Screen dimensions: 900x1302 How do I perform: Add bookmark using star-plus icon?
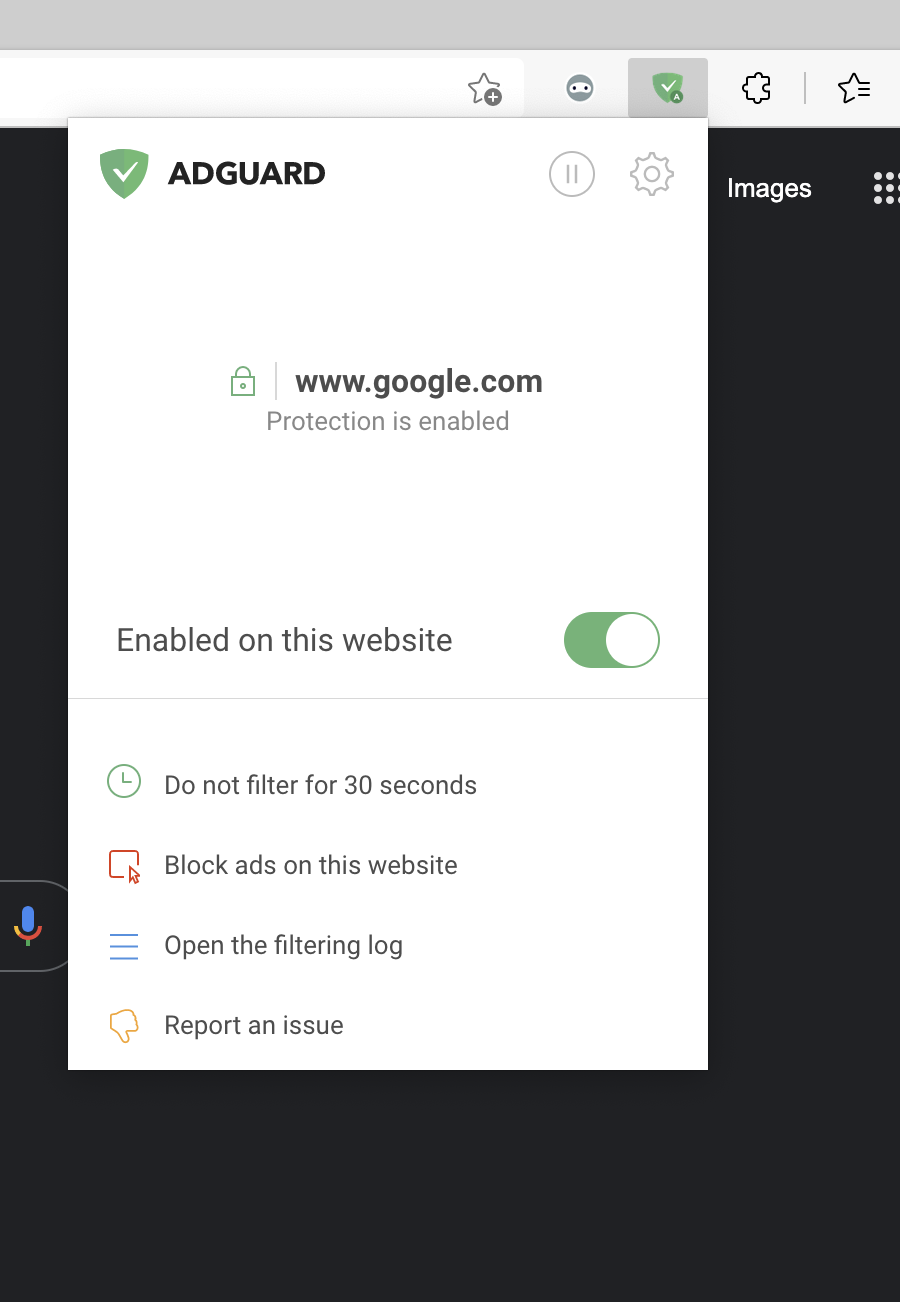click(x=484, y=88)
